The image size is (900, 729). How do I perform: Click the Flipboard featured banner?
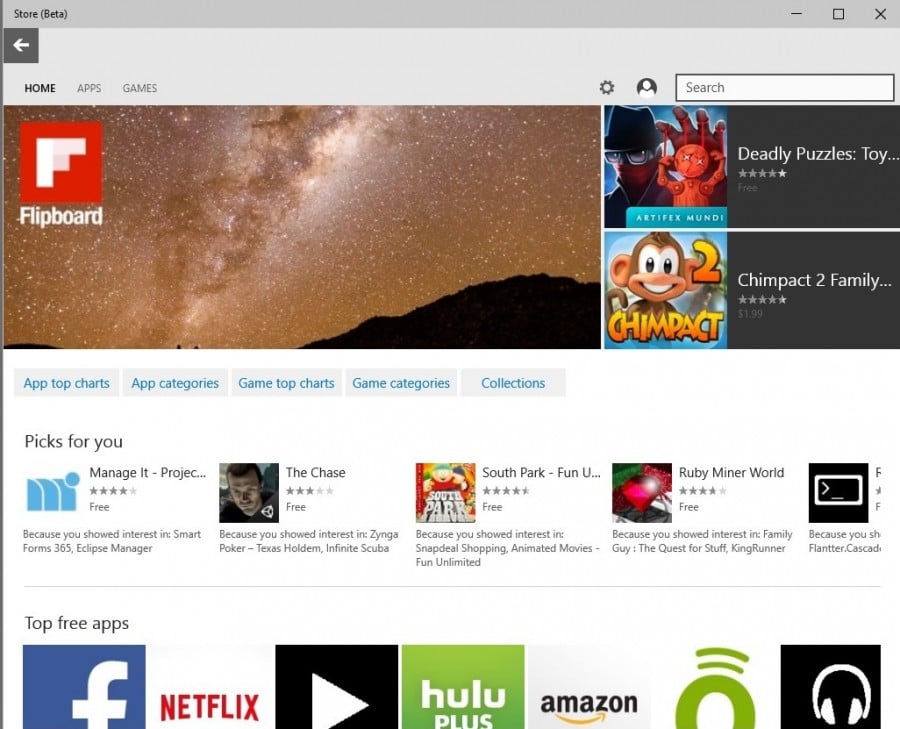(300, 227)
